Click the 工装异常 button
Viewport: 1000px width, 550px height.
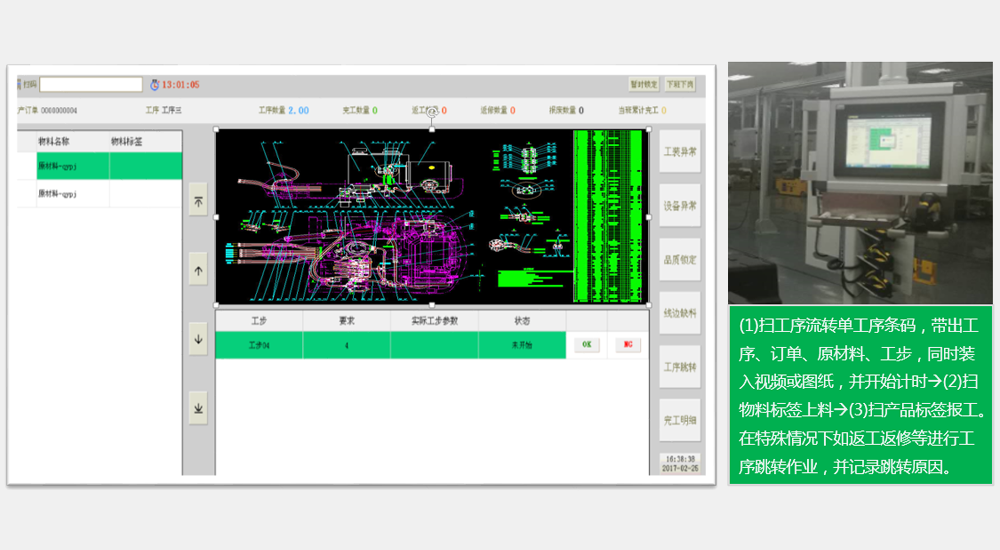[680, 151]
